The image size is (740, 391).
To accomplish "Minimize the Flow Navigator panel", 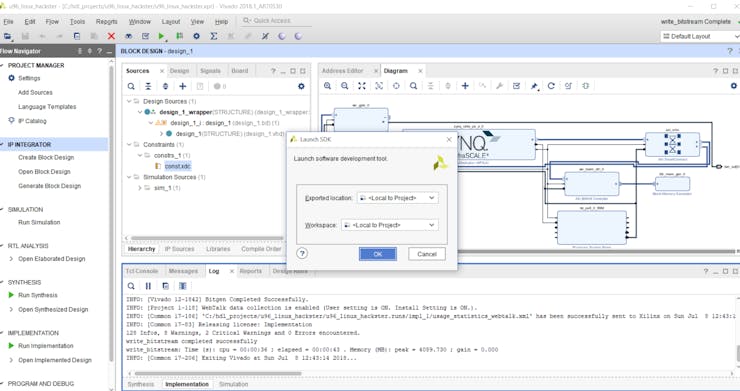I will pyautogui.click(x=109, y=51).
